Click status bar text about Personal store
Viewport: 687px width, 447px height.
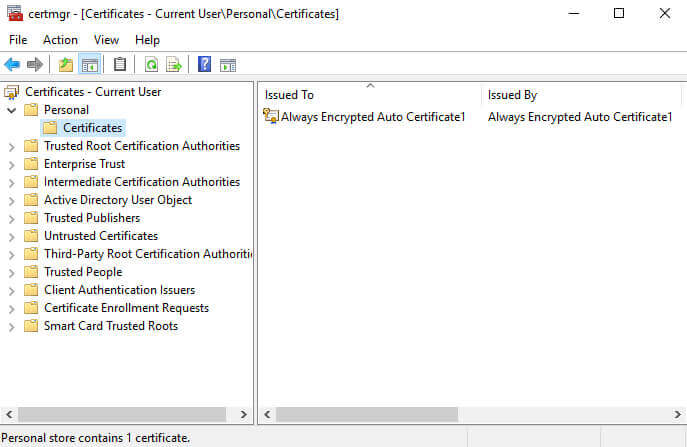click(96, 438)
